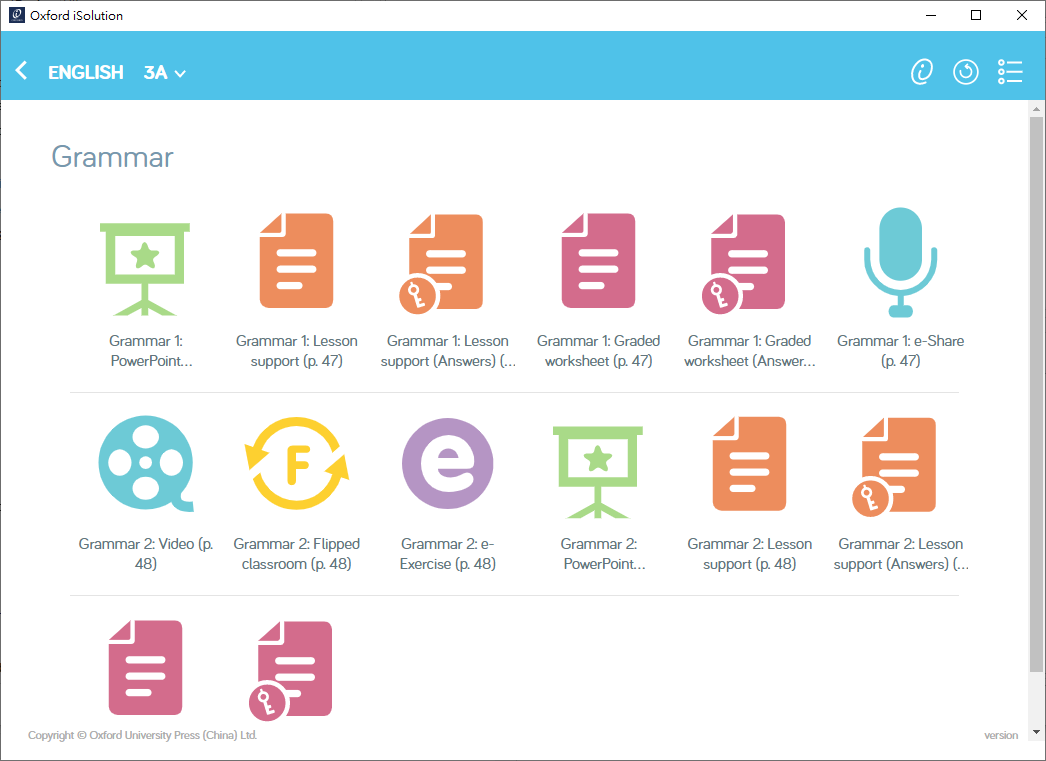Minimize the Oxford iSolution window
The image size is (1046, 761).
tap(931, 15)
